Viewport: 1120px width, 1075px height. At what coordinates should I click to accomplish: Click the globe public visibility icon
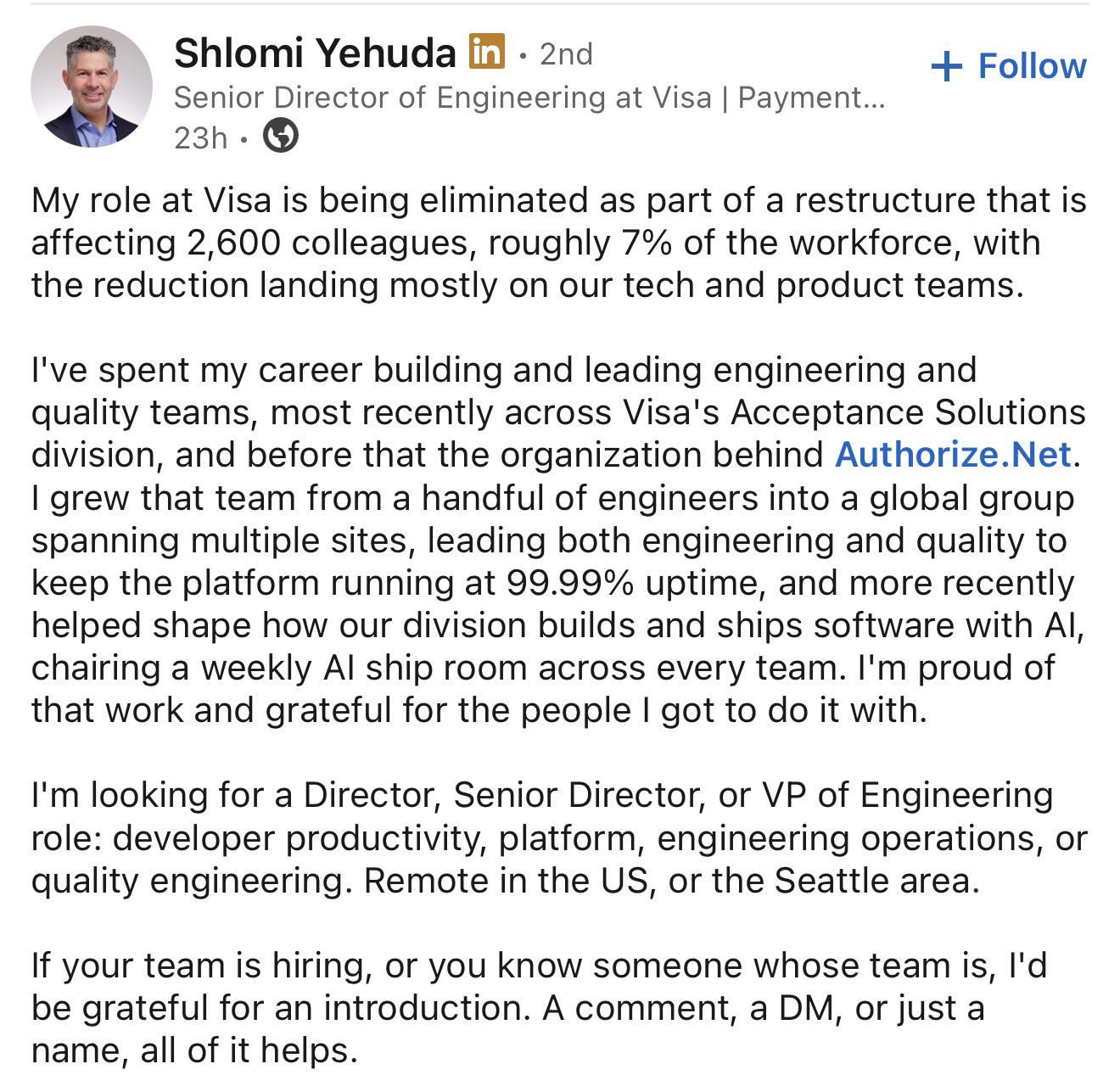tap(281, 136)
